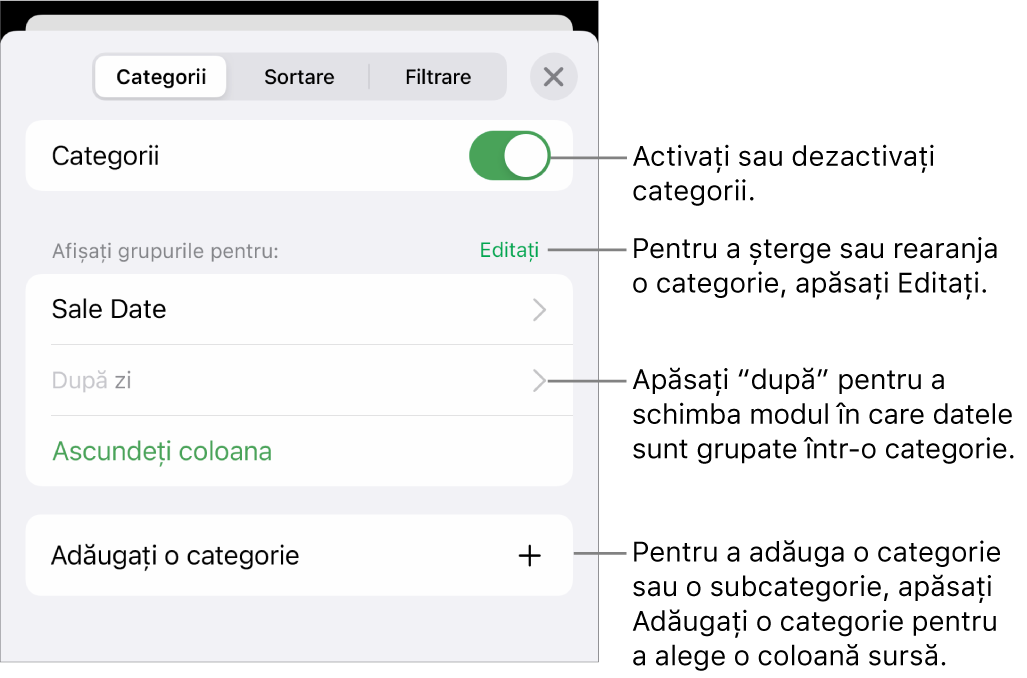Open the Sale Date grouping options
Screen dimensions: 1027x678
[300, 310]
